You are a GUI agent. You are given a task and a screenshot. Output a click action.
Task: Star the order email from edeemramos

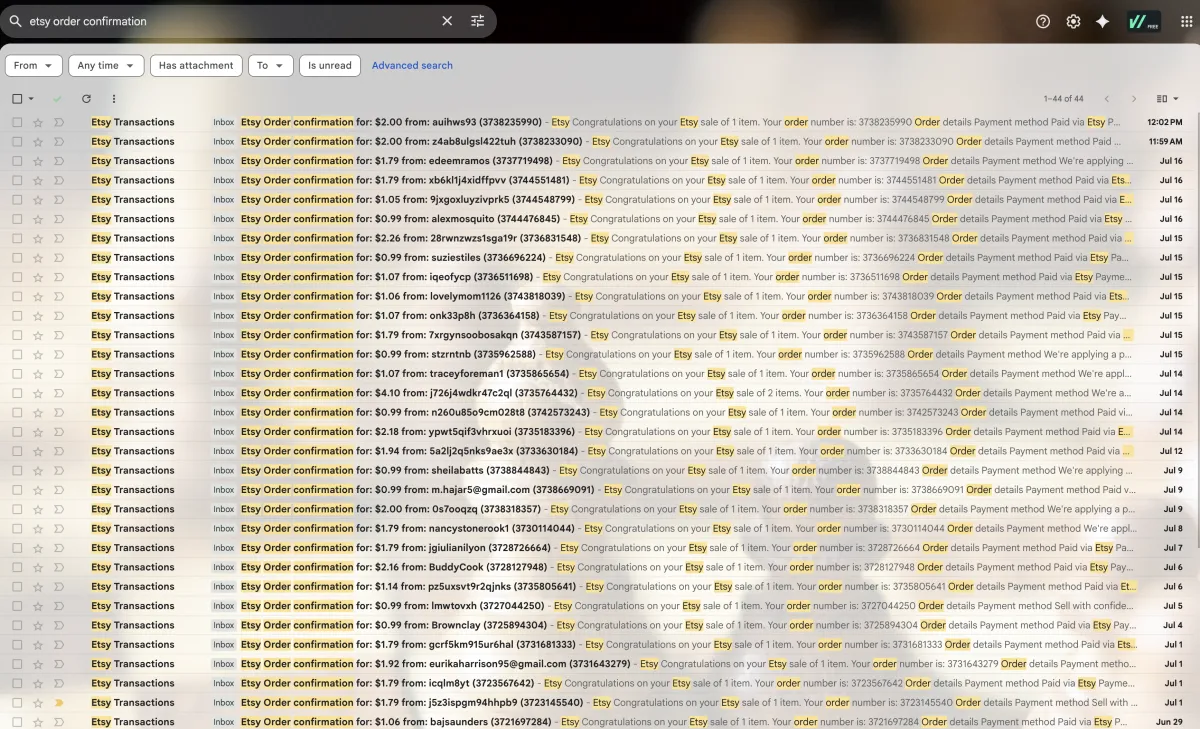coord(38,161)
